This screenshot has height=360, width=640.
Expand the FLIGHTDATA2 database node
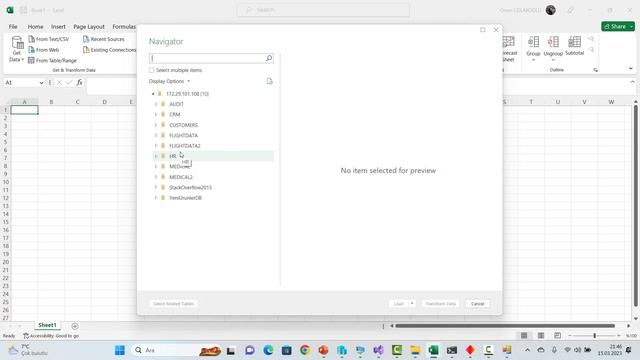click(x=156, y=146)
